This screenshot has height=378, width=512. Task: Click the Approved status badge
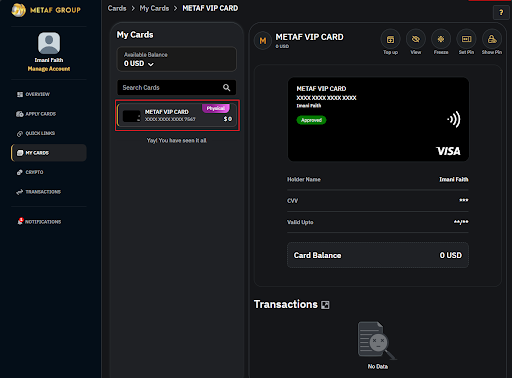pyautogui.click(x=311, y=120)
